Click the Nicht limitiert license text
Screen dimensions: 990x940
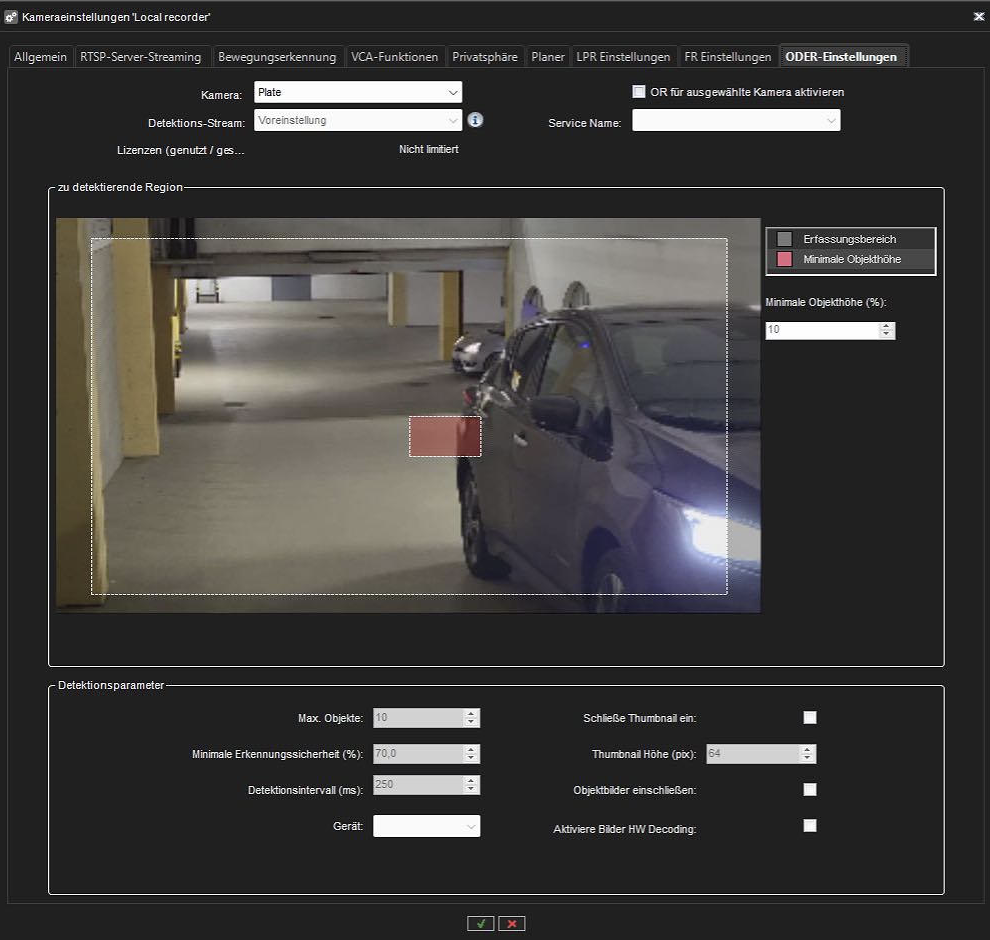click(x=429, y=150)
